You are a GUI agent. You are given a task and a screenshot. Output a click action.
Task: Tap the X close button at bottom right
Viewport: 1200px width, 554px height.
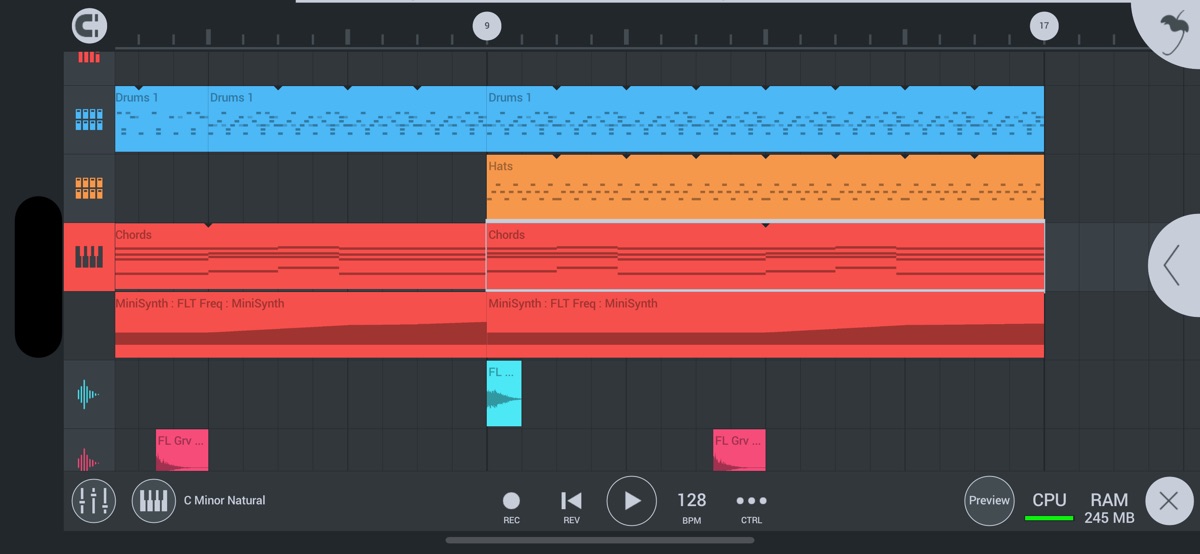coord(1168,502)
